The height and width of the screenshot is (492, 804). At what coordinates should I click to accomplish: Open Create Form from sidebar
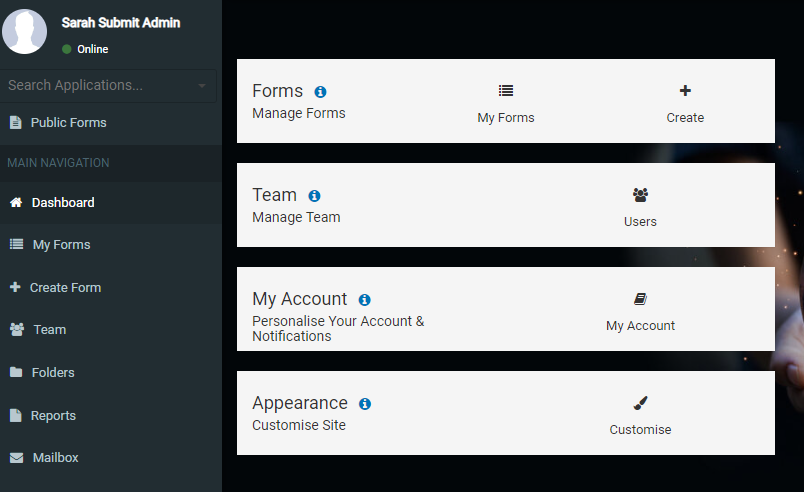click(x=111, y=288)
